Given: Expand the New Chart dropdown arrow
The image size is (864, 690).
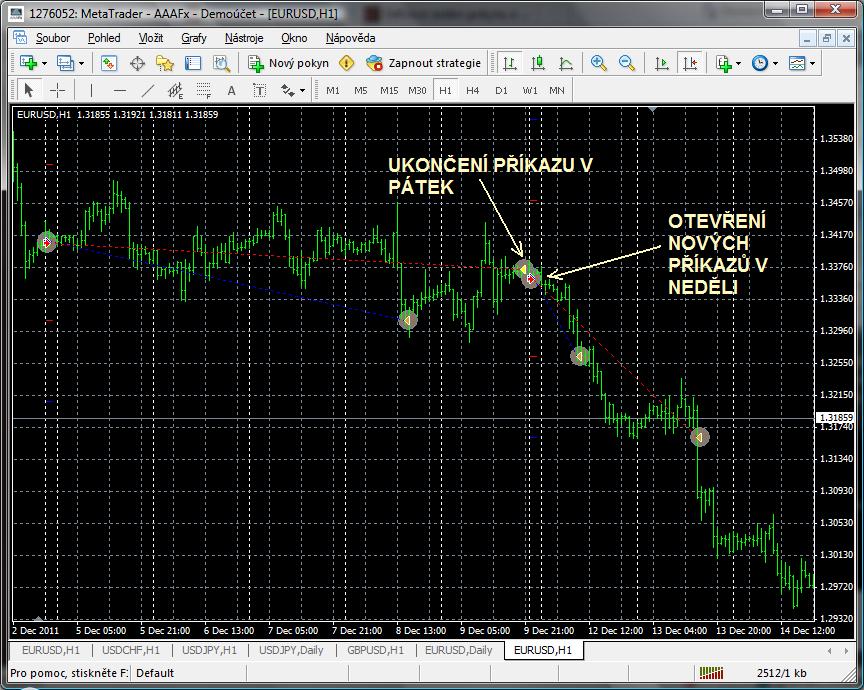Looking at the screenshot, I should coord(44,64).
